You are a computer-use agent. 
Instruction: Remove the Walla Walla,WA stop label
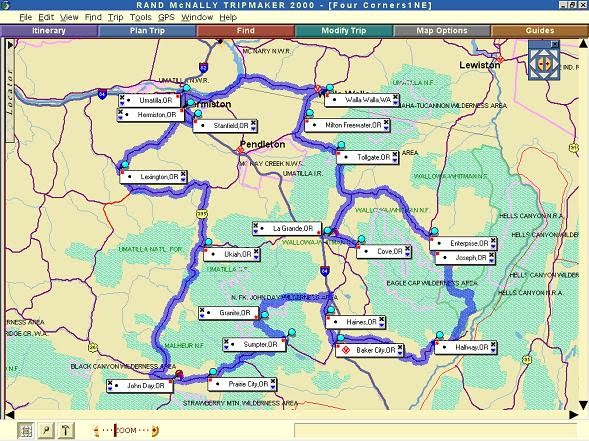pos(395,97)
